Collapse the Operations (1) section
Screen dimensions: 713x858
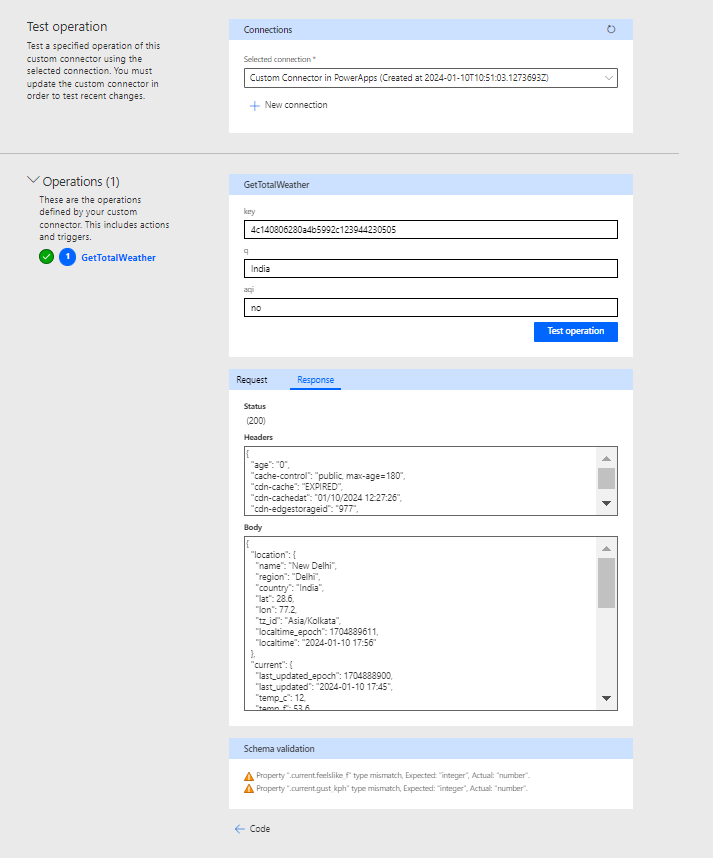[x=33, y=181]
